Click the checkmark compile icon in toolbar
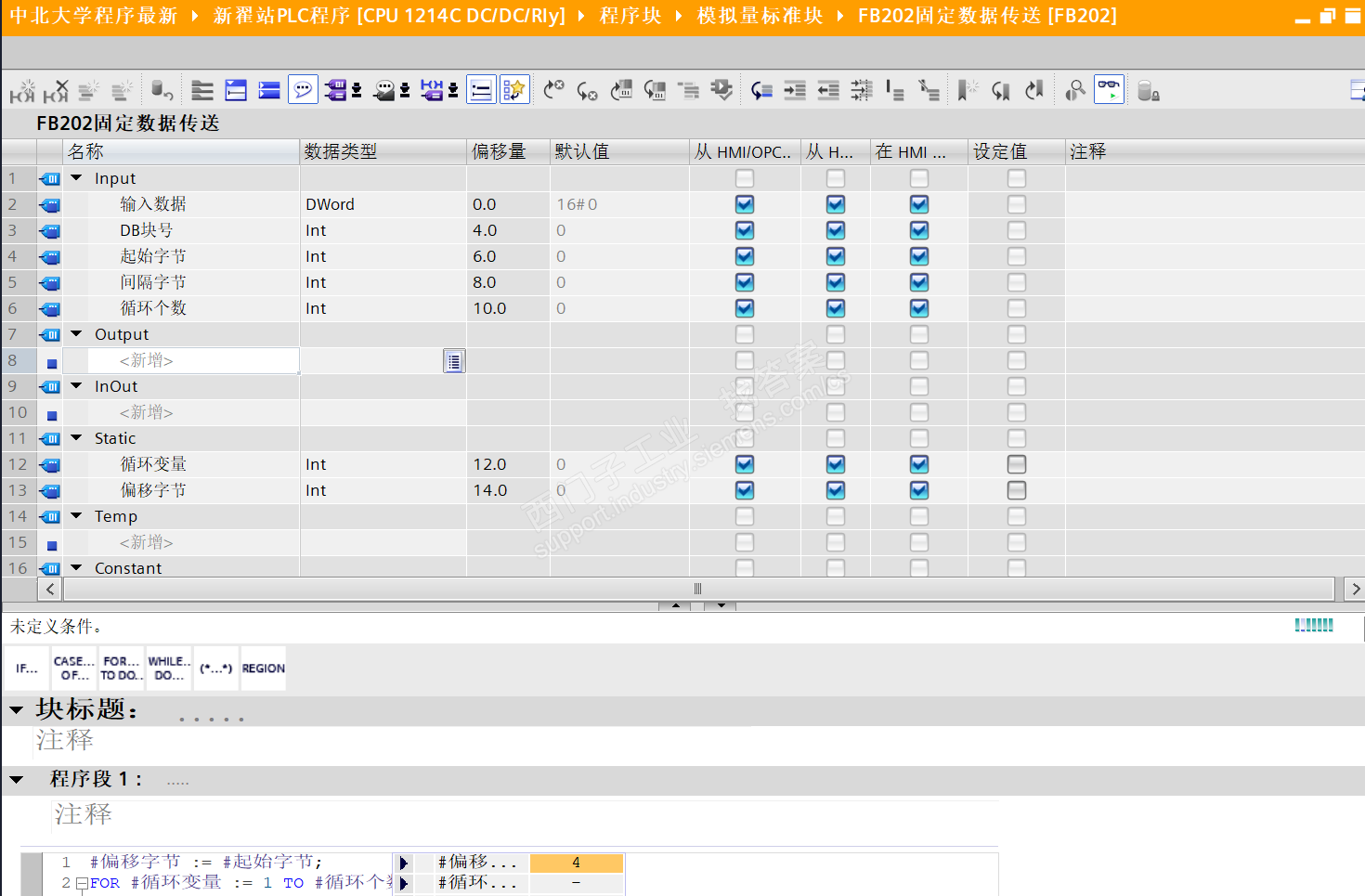Image resolution: width=1365 pixels, height=896 pixels. pos(721,90)
